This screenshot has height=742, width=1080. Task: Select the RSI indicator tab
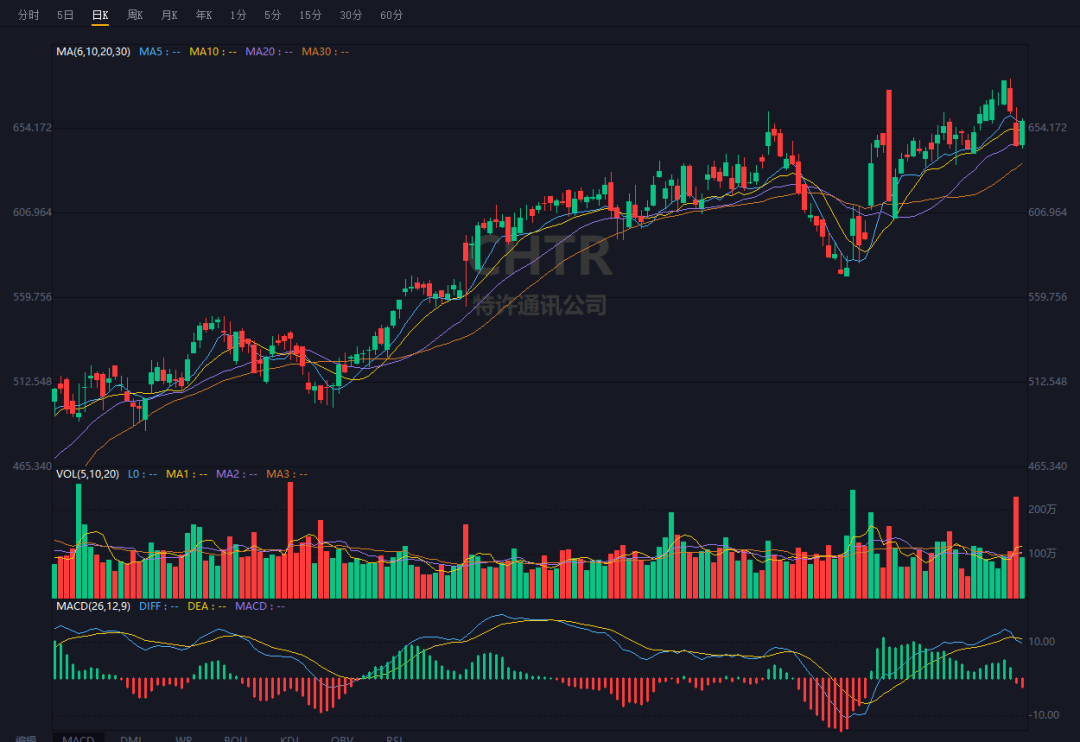click(x=394, y=739)
